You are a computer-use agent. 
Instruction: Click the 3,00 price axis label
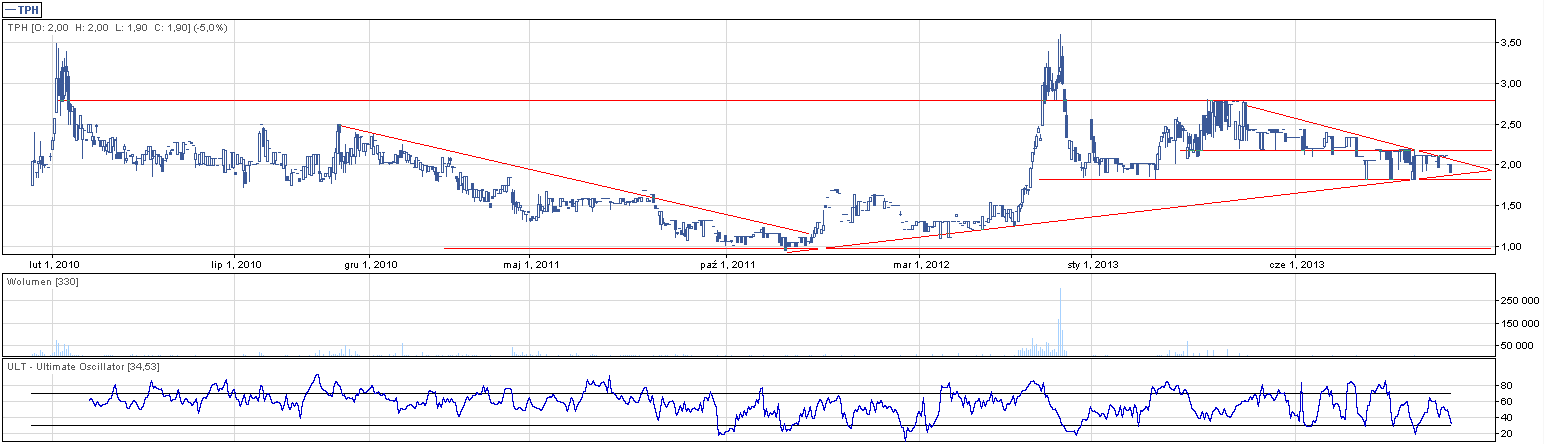click(1509, 83)
